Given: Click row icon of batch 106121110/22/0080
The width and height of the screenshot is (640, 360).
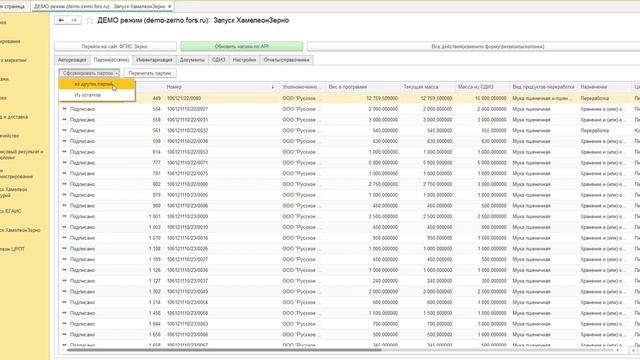Looking at the screenshot, I should 64,184.
